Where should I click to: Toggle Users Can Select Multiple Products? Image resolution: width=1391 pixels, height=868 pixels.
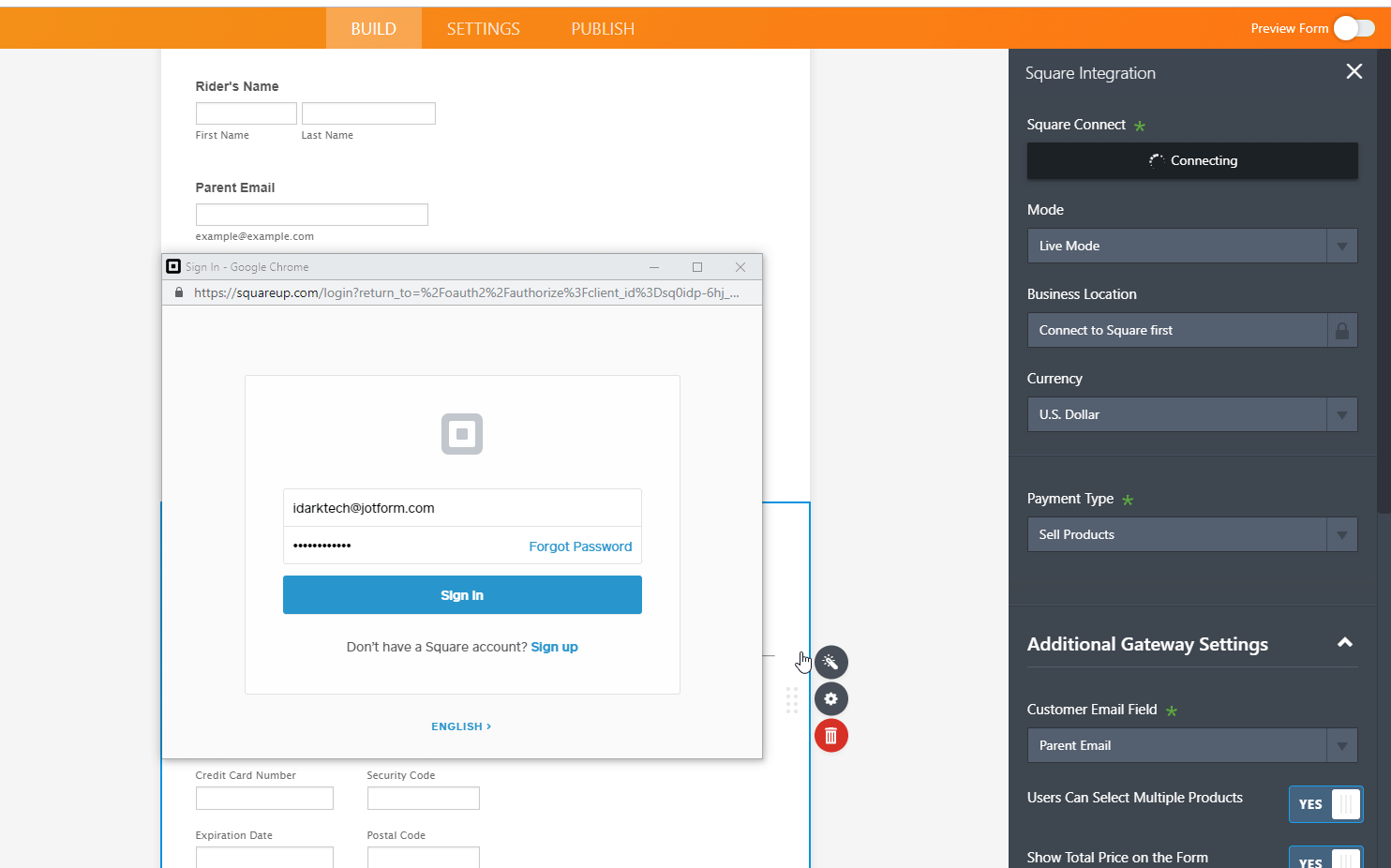[1325, 804]
